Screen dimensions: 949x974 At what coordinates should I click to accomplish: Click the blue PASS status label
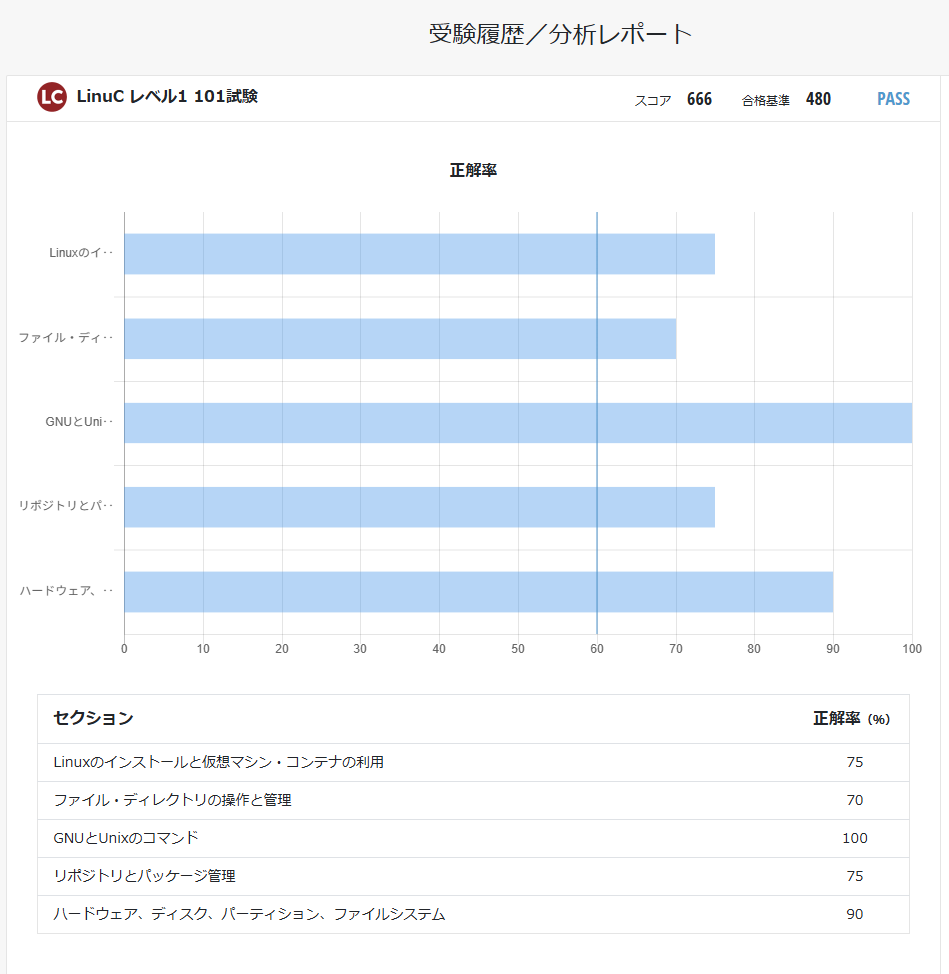893,99
